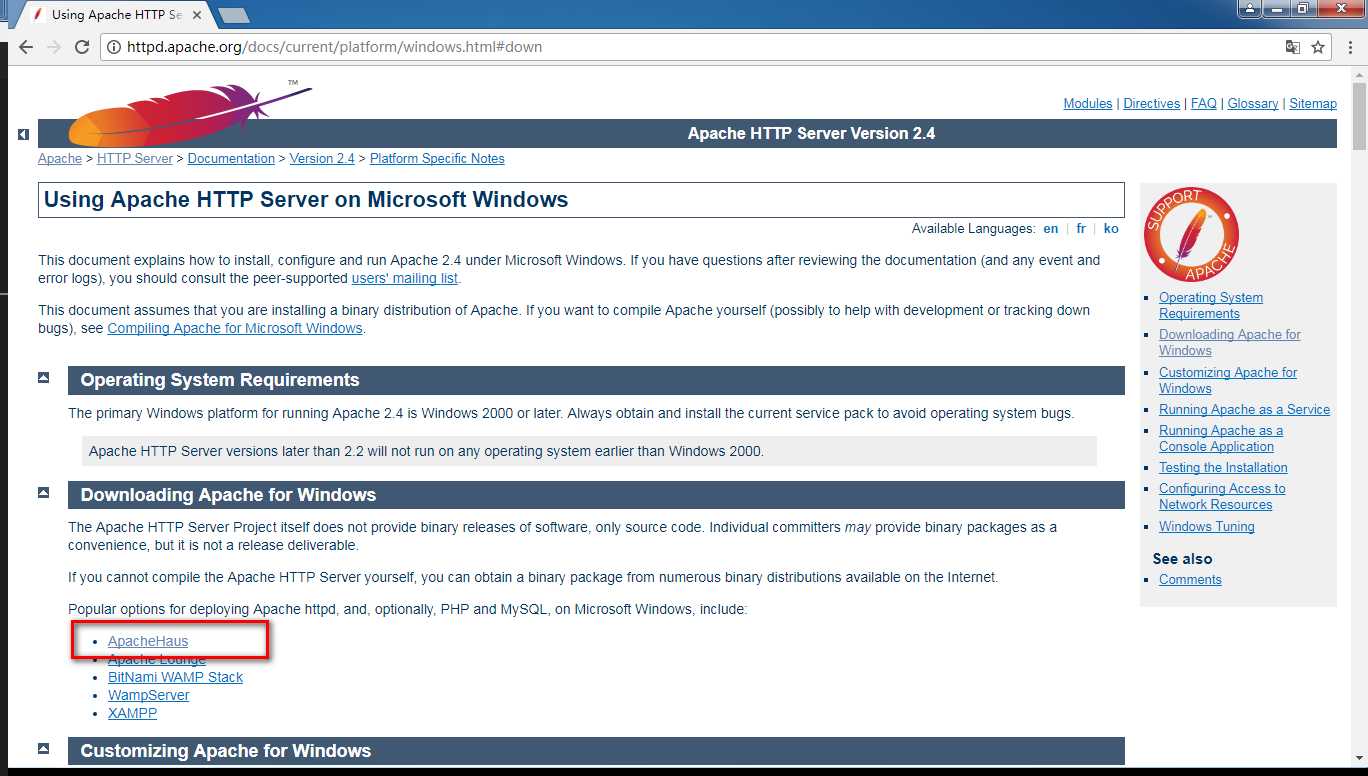Click the See also heading text

pyautogui.click(x=1182, y=559)
